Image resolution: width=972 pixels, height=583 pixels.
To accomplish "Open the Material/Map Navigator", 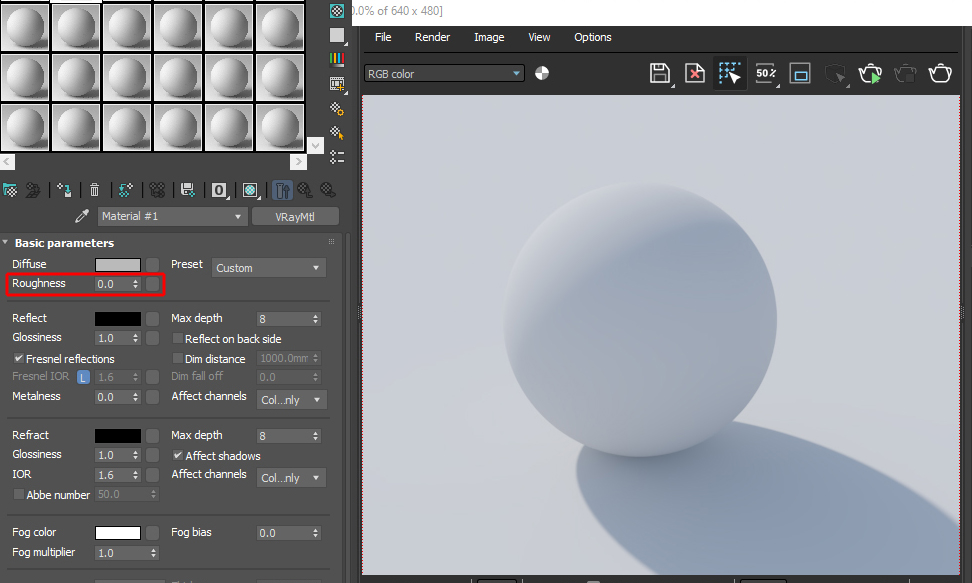I will tap(337, 157).
